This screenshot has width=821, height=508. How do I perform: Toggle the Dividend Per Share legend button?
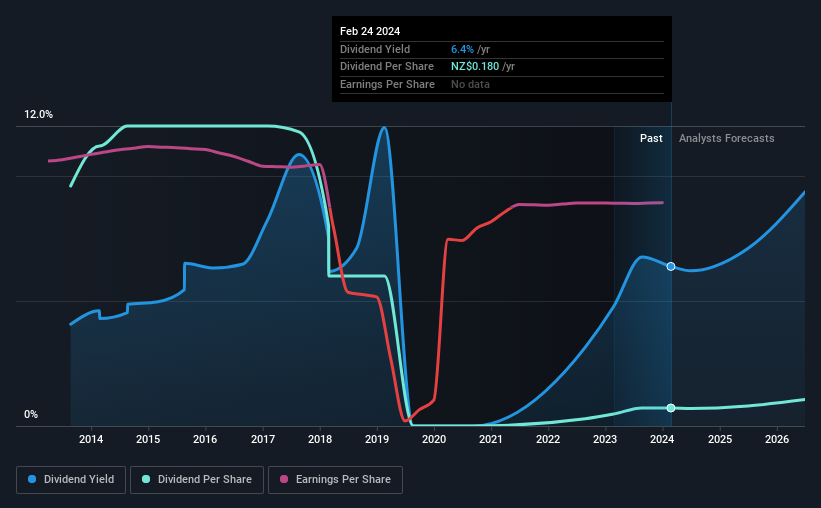(197, 480)
